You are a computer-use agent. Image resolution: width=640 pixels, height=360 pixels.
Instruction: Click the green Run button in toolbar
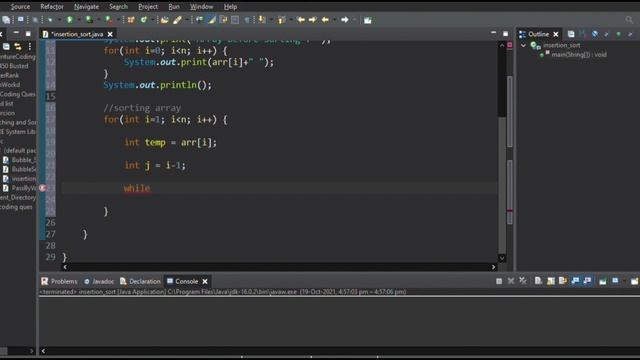coord(70,20)
